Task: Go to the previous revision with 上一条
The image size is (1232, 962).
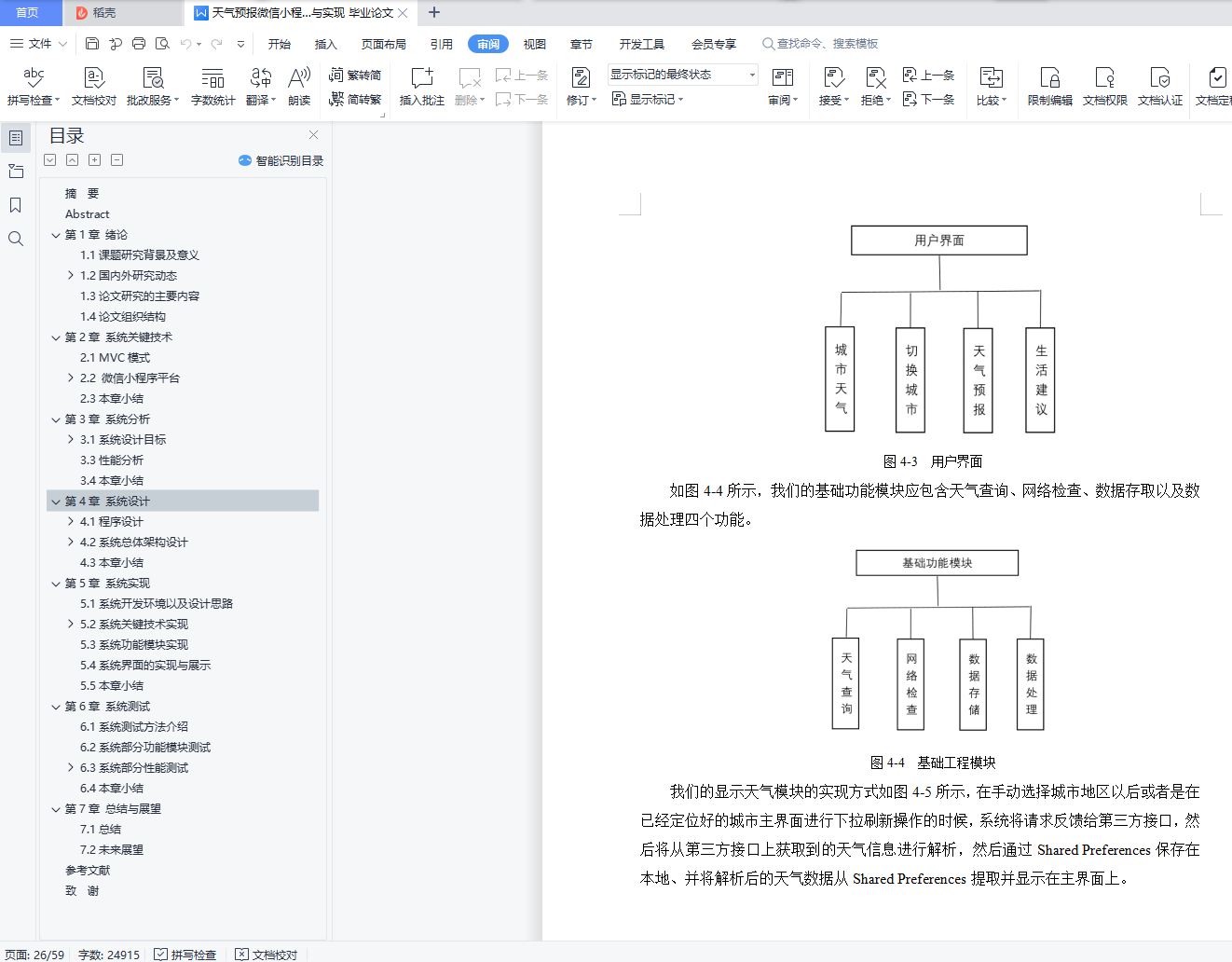Action: click(928, 75)
